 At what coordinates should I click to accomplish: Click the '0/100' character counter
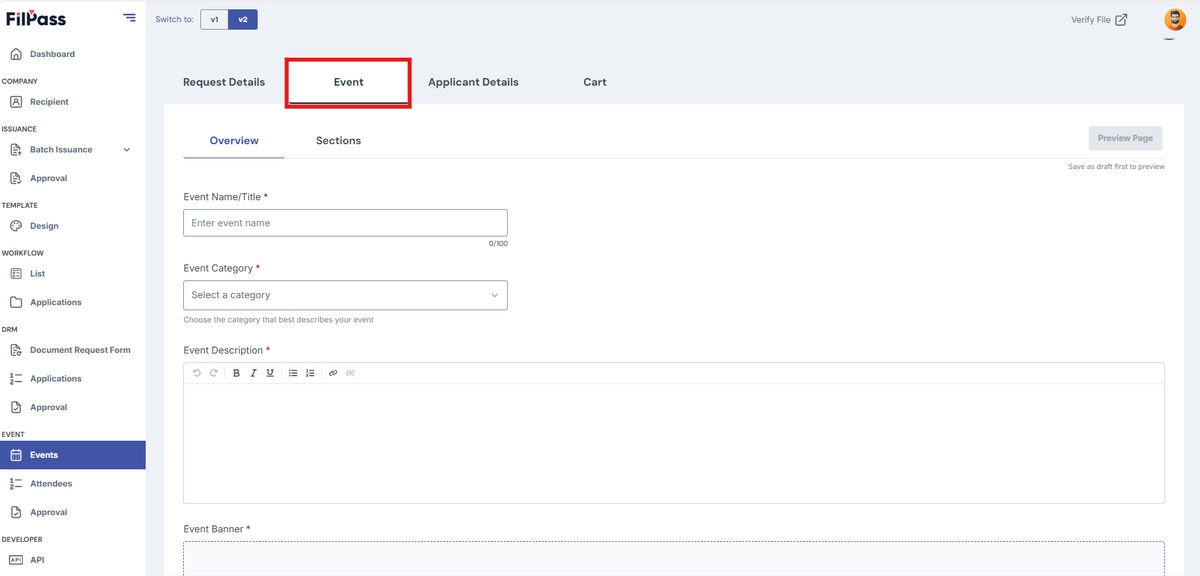498,244
